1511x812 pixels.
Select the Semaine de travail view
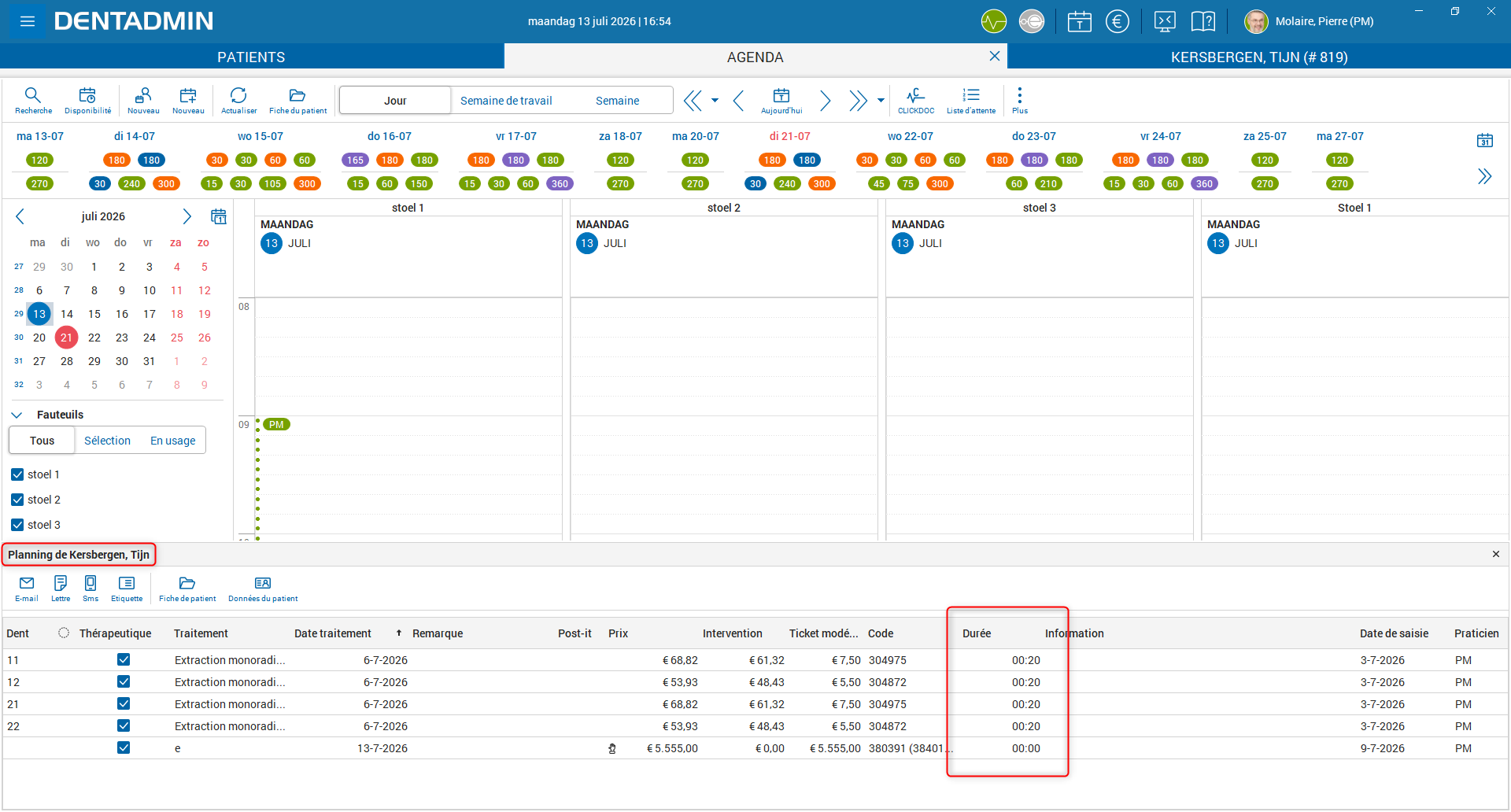point(506,101)
